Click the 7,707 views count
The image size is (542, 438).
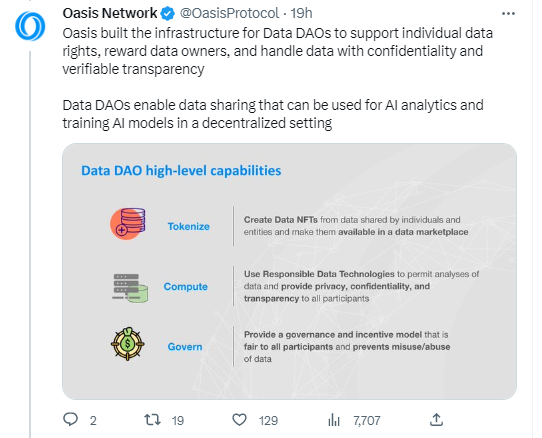click(x=366, y=420)
